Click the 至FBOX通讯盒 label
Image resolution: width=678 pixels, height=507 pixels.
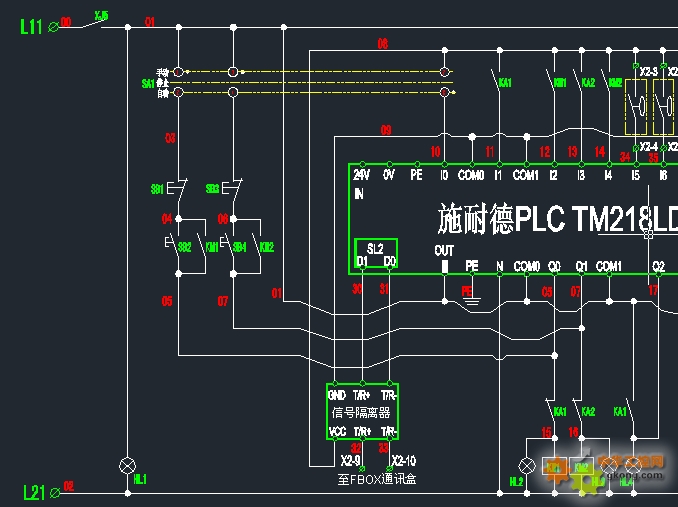point(377,479)
